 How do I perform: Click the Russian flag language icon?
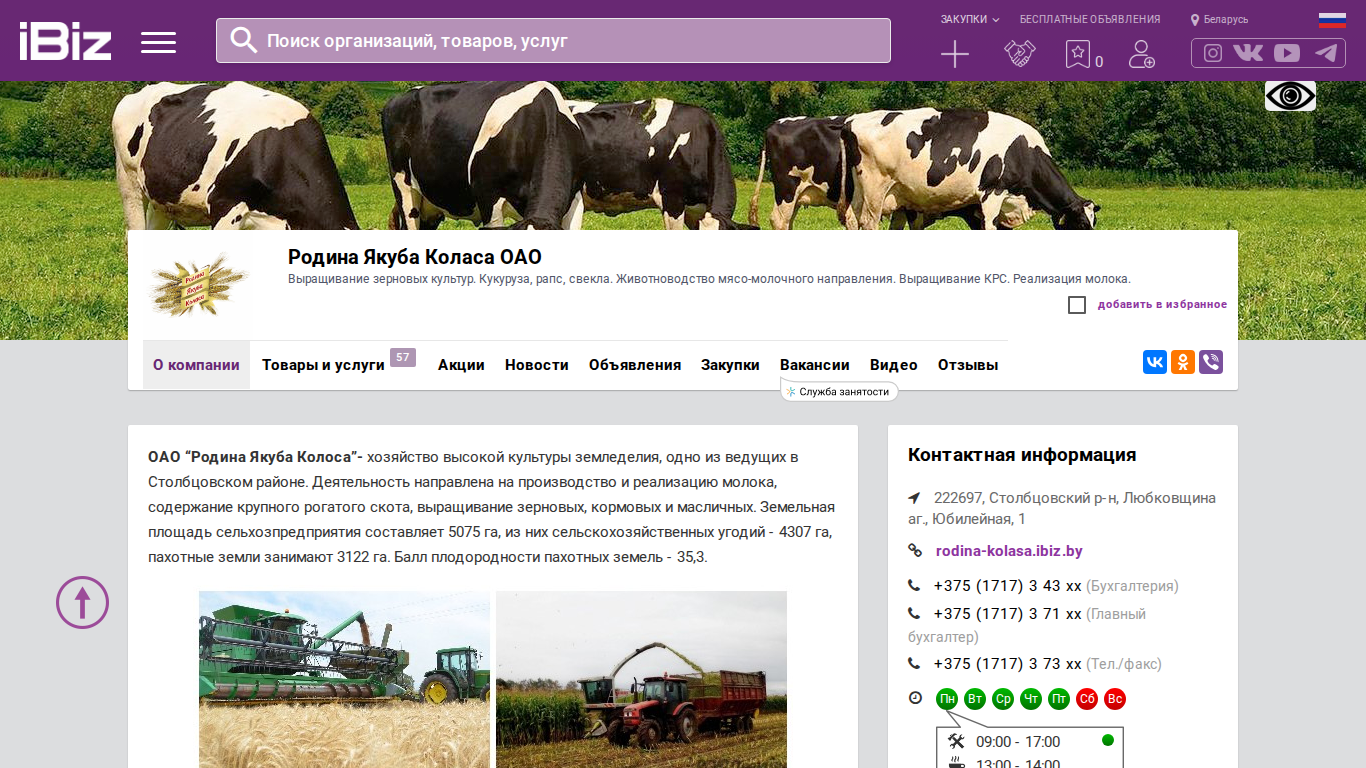point(1332,19)
